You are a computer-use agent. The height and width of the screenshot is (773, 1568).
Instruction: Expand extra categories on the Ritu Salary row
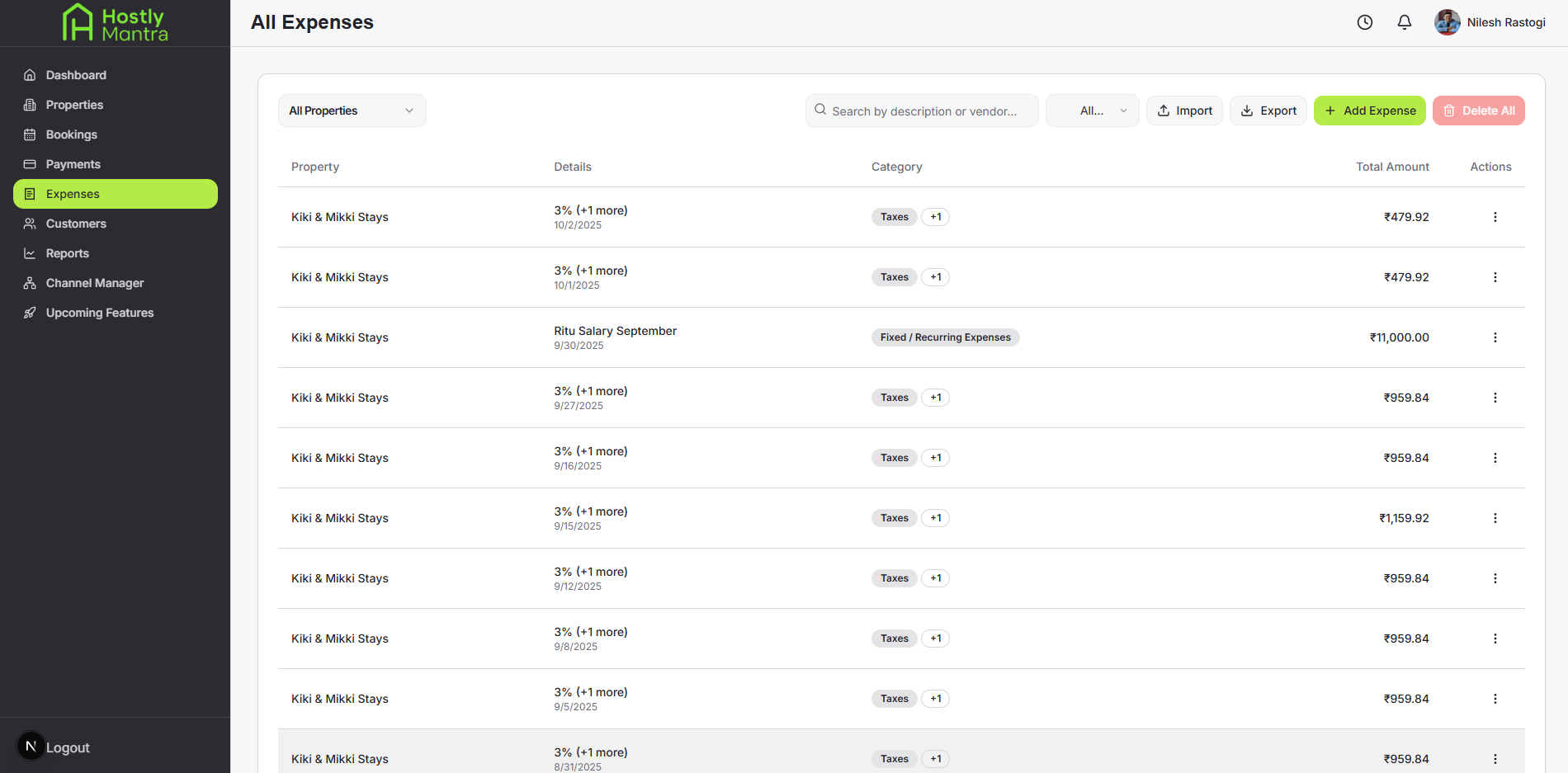(x=945, y=337)
